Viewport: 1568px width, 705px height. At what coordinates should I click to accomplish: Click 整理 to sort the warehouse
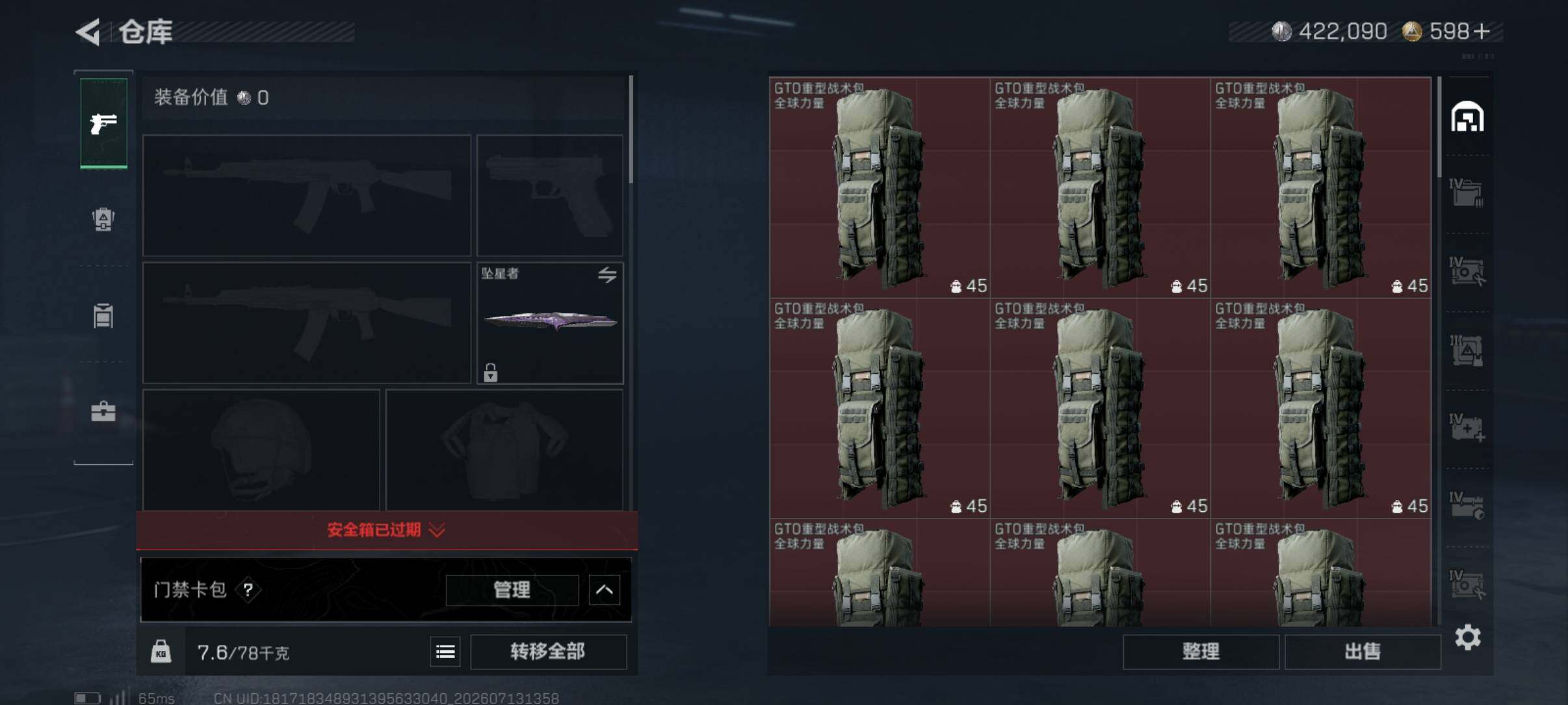[x=1201, y=652]
